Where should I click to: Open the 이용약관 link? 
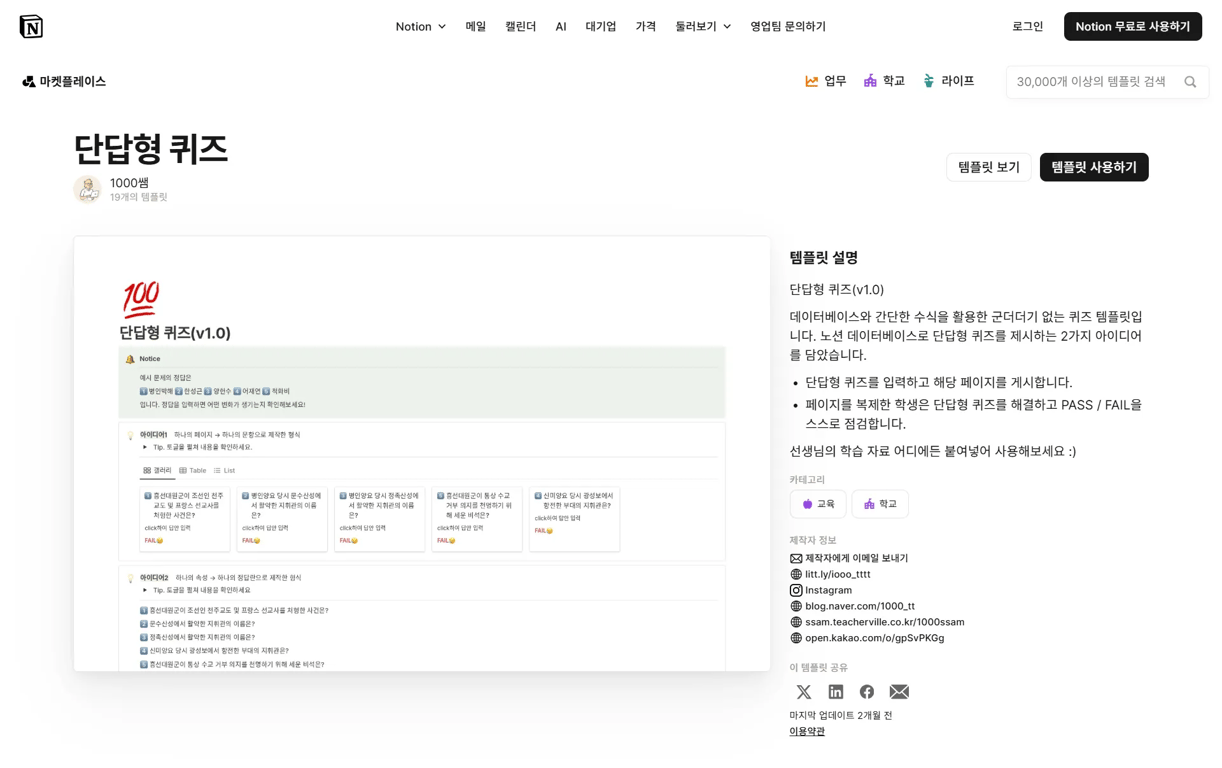tap(807, 732)
